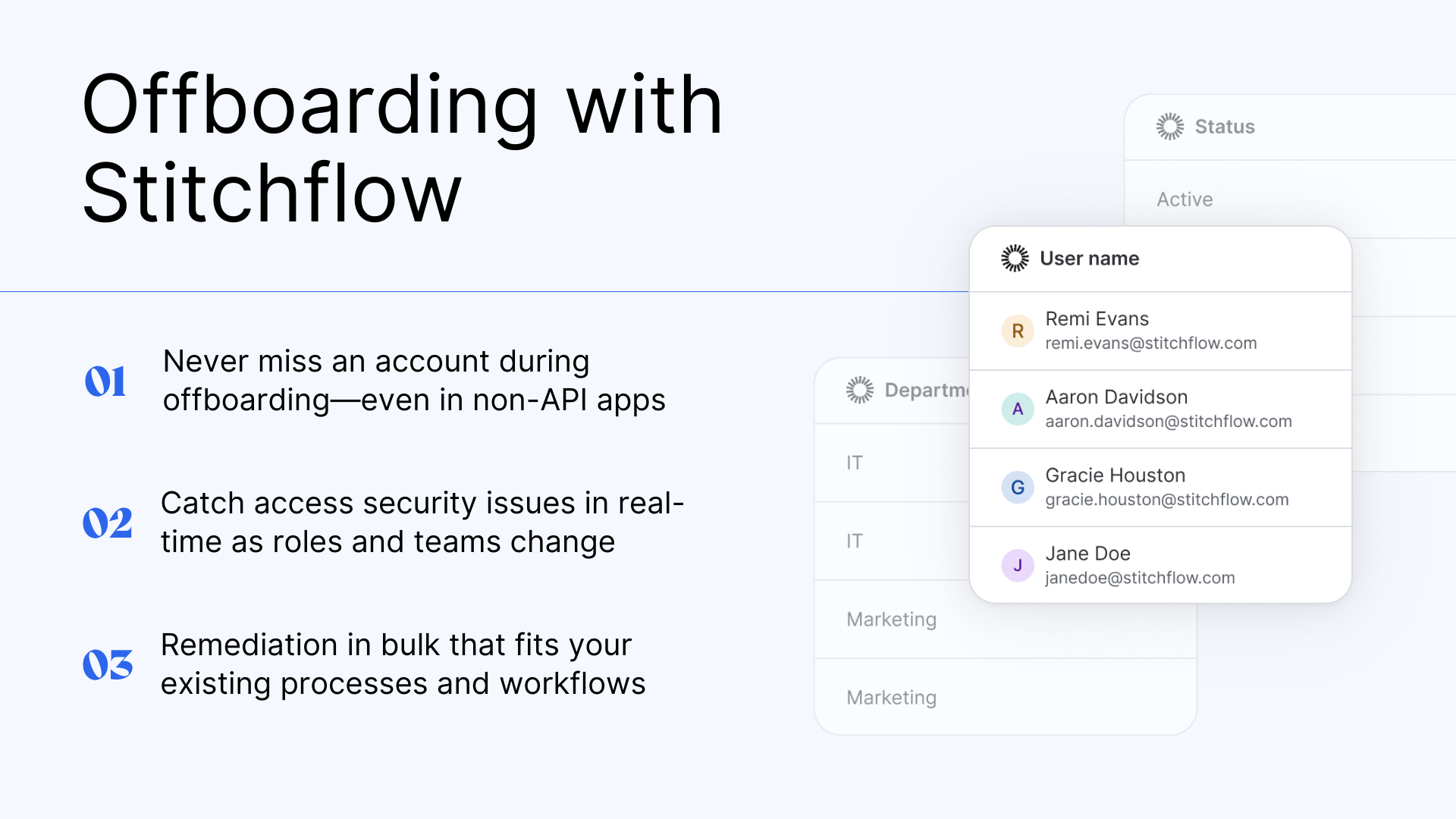
Task: Click the Offboarding with Stitchflow title
Action: [x=403, y=149]
